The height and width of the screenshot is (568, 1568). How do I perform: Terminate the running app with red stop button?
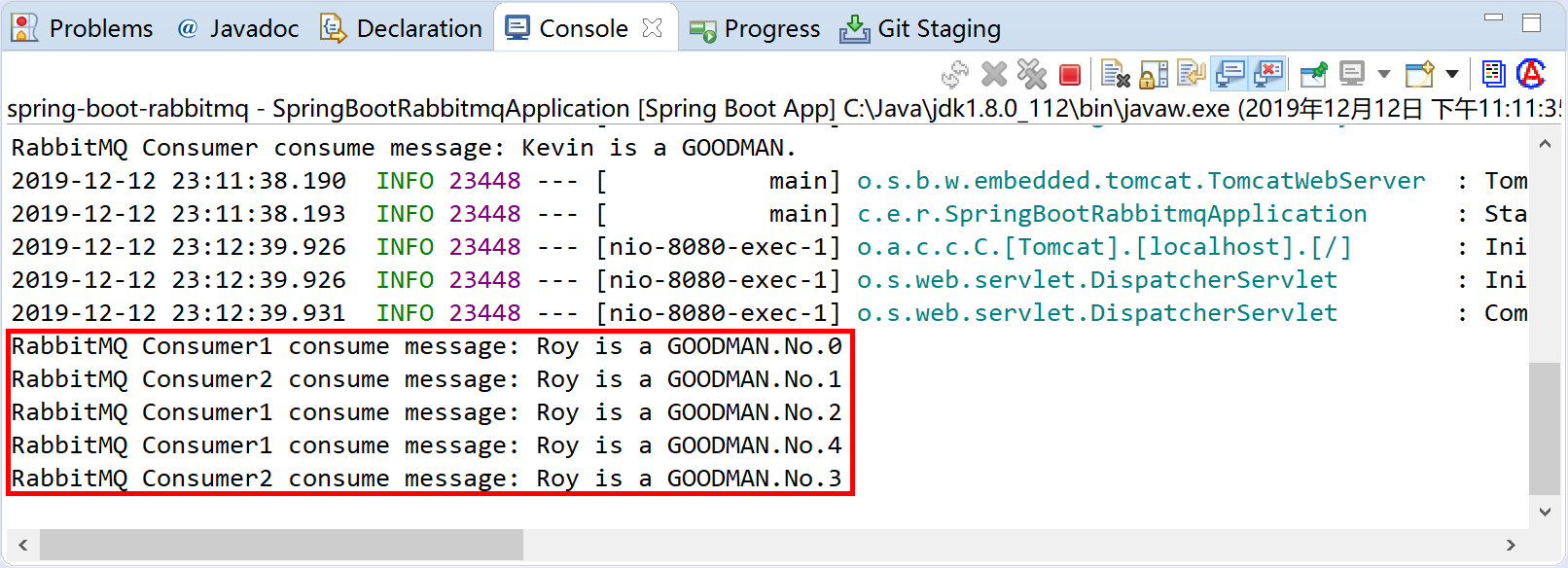[1070, 75]
